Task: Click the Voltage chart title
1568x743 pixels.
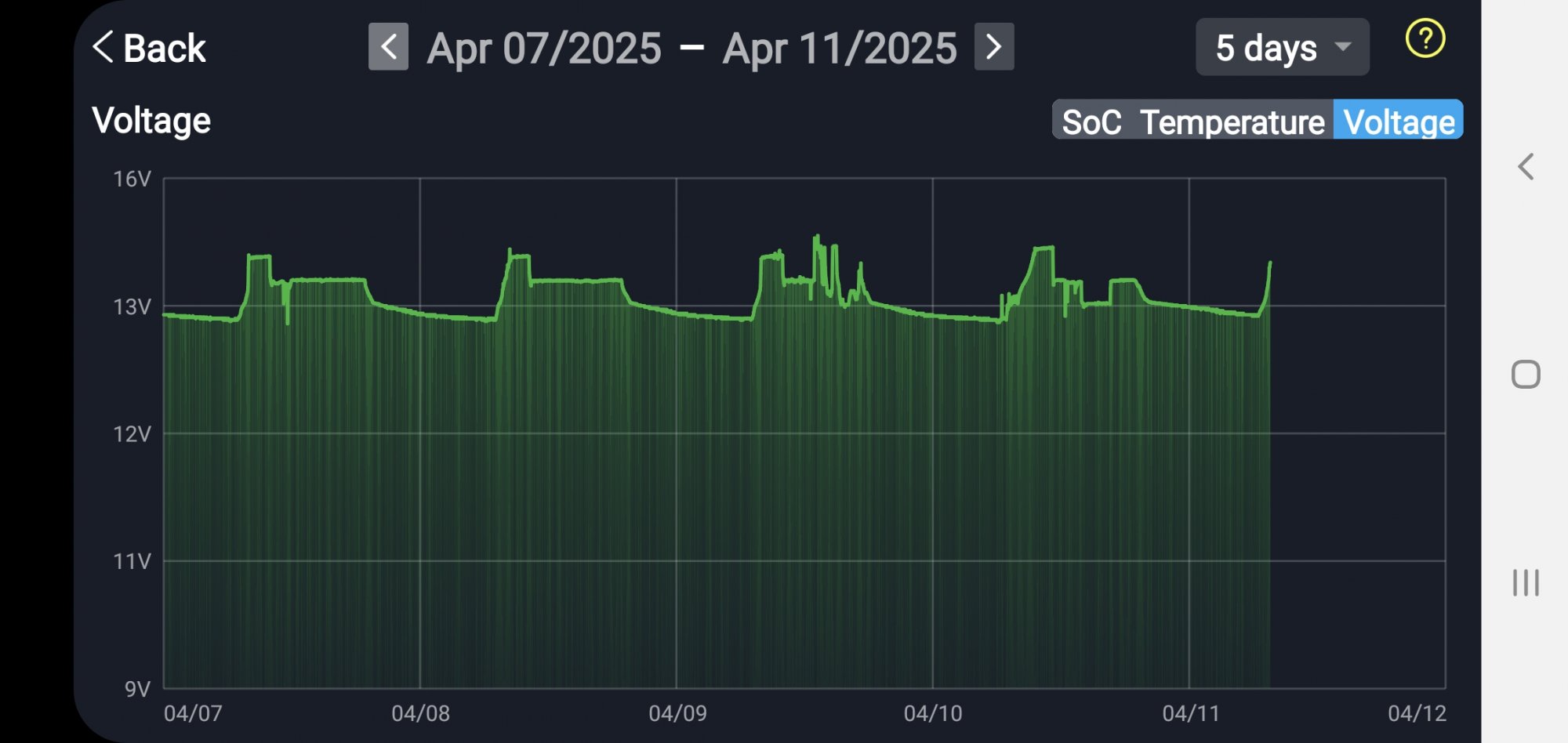Action: point(151,121)
